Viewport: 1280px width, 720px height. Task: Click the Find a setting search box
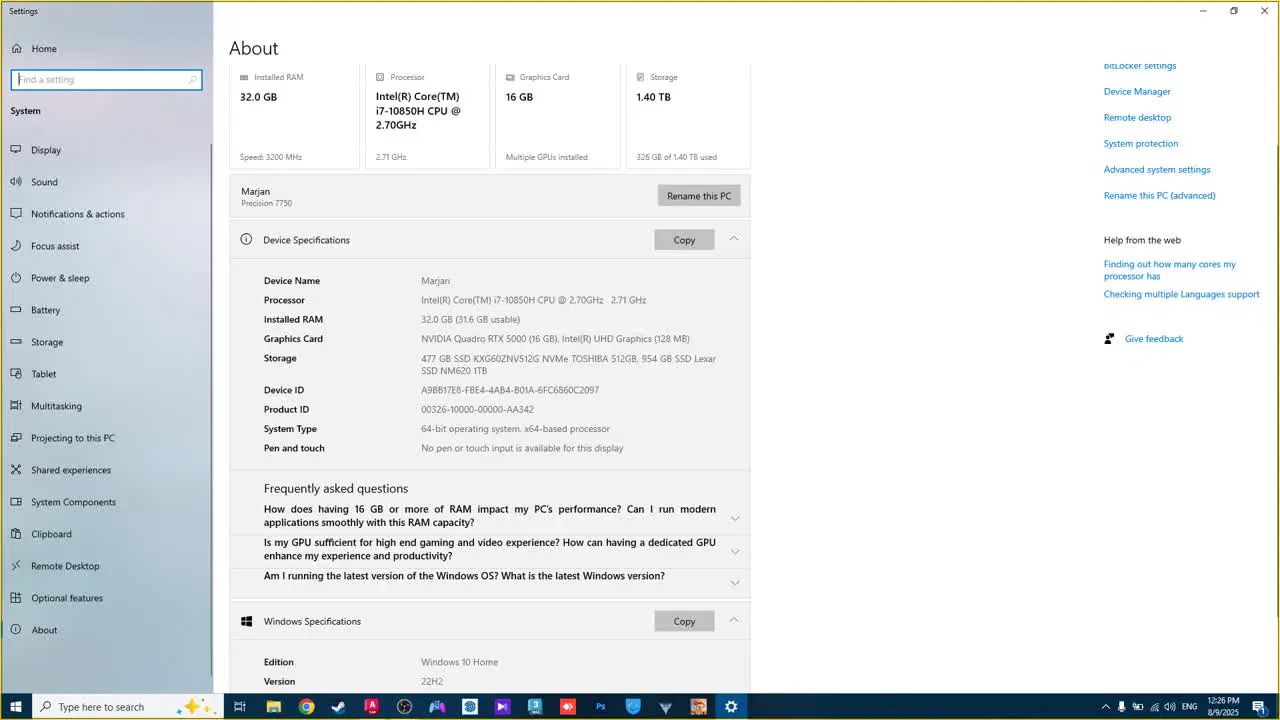[106, 80]
